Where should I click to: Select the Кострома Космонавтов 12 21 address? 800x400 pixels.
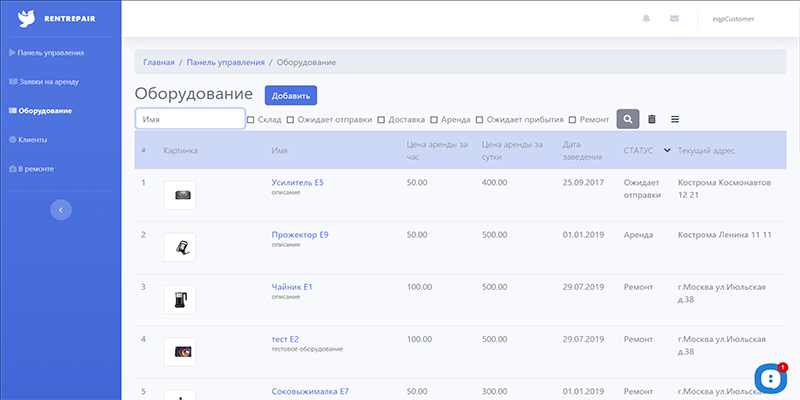(724, 189)
